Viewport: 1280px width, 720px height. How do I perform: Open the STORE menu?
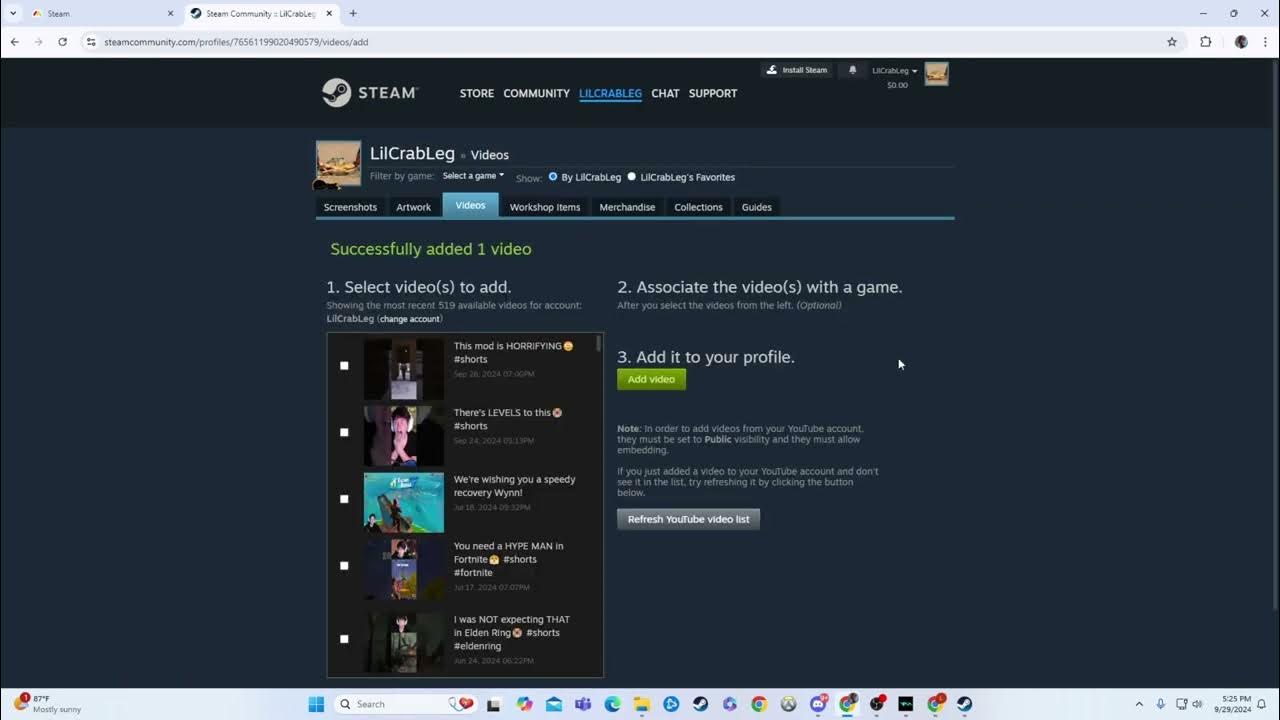coord(477,93)
